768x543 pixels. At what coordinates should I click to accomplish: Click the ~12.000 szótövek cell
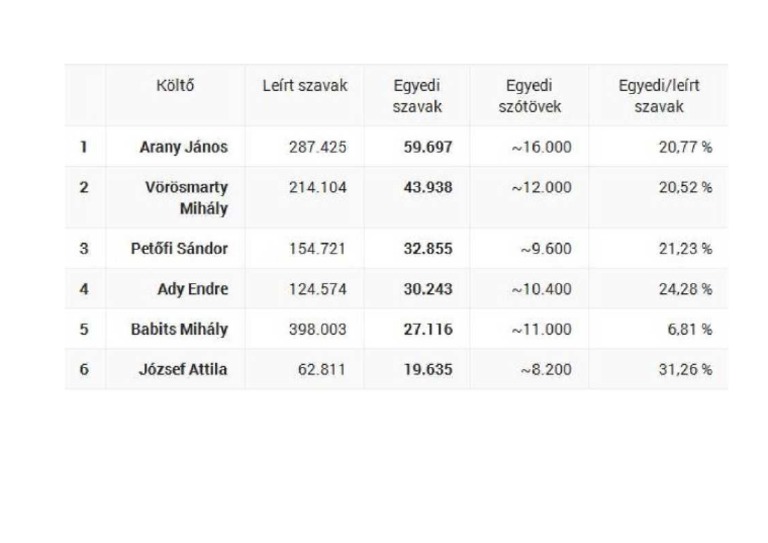click(x=541, y=187)
